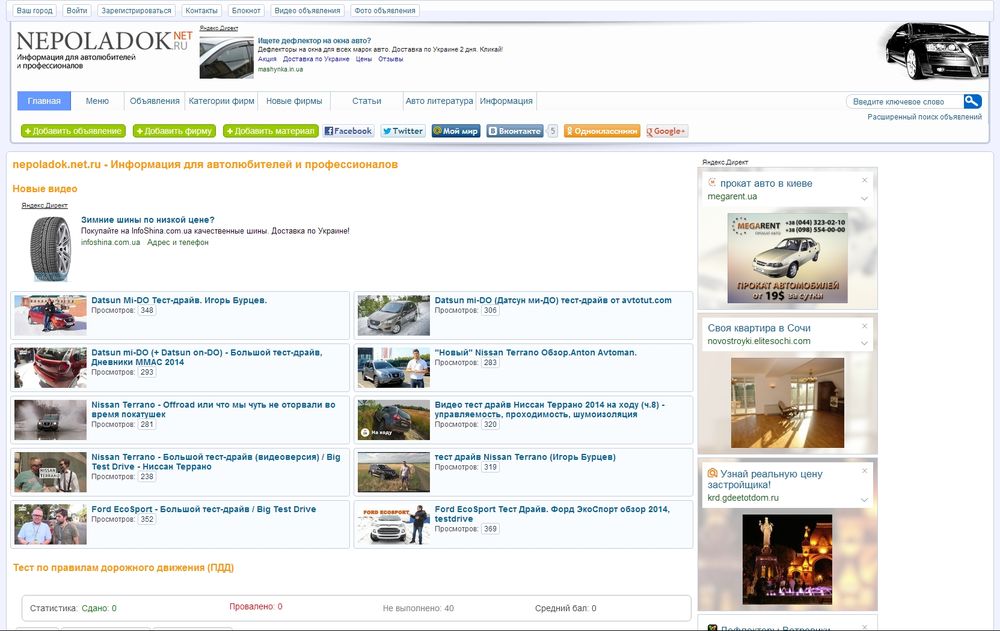
Task: Open Расширенный поиск объявлений link
Action: 924,117
